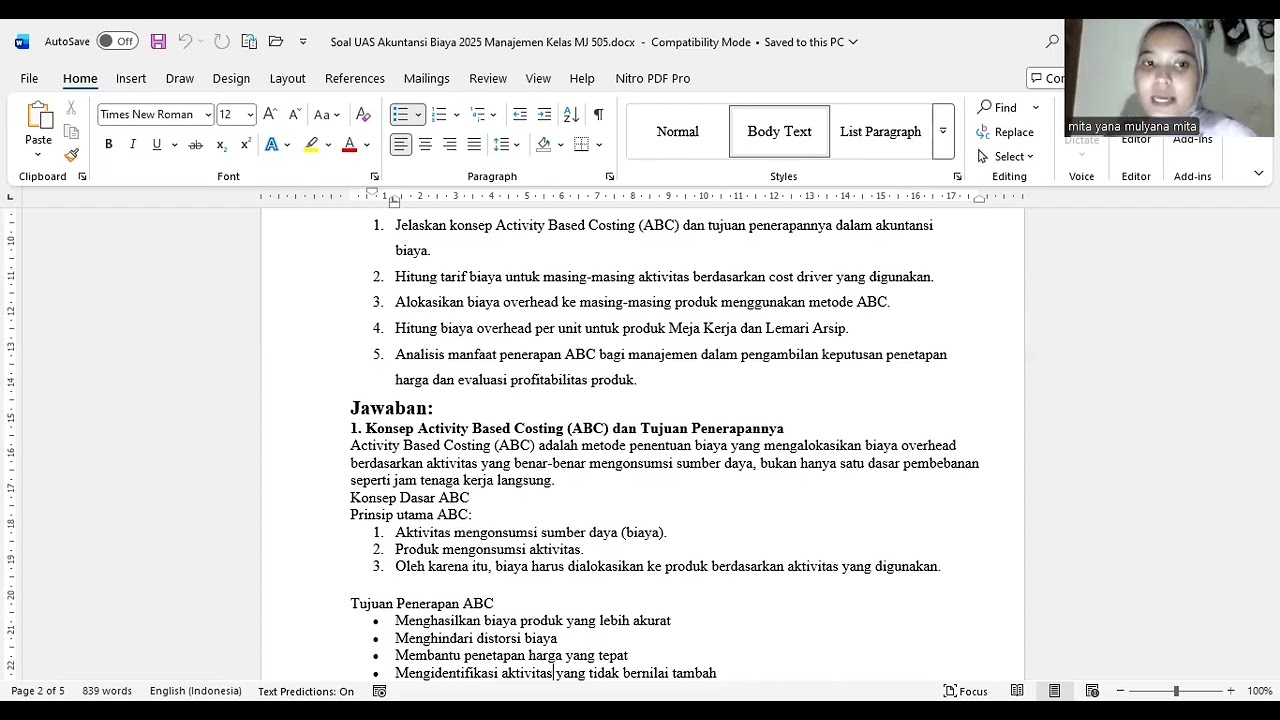Go to the References tab
The height and width of the screenshot is (720, 1280).
point(355,79)
